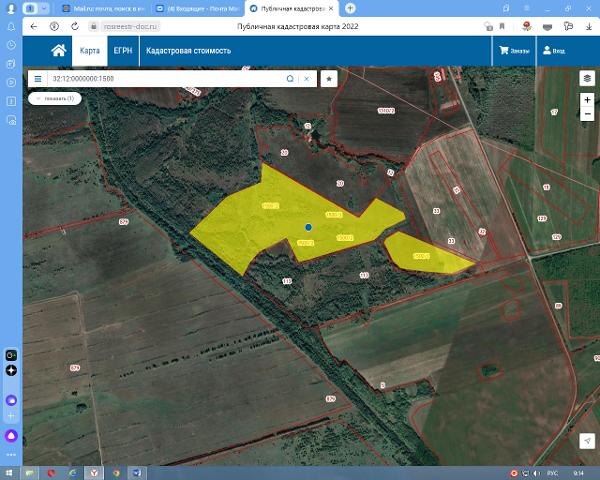Zoom out the map with minus button

point(587,114)
